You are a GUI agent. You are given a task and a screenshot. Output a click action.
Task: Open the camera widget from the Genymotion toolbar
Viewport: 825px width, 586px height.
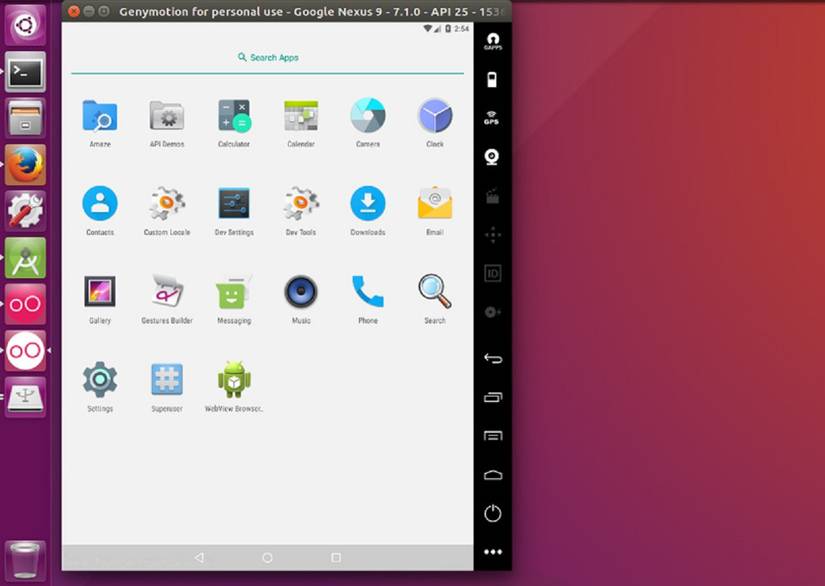(493, 155)
